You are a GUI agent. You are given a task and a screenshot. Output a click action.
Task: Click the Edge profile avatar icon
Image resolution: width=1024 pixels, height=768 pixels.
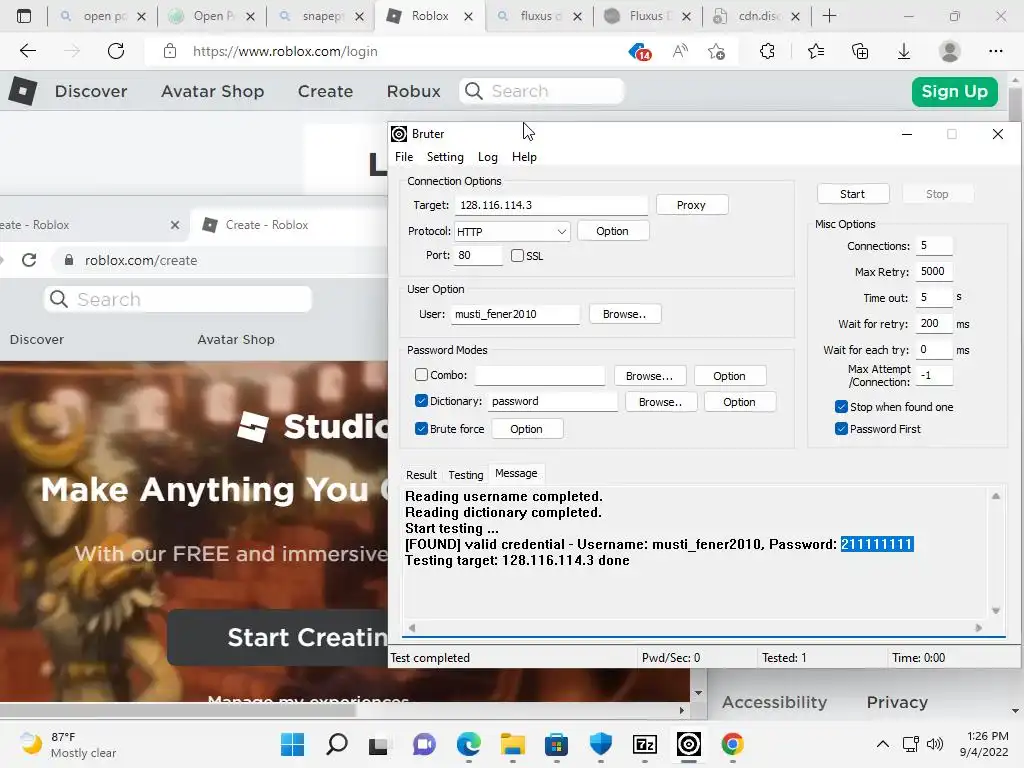tap(950, 51)
